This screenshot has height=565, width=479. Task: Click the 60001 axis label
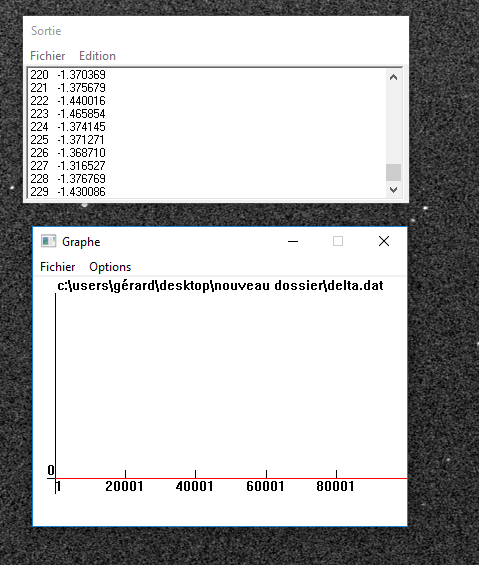pyautogui.click(x=265, y=486)
